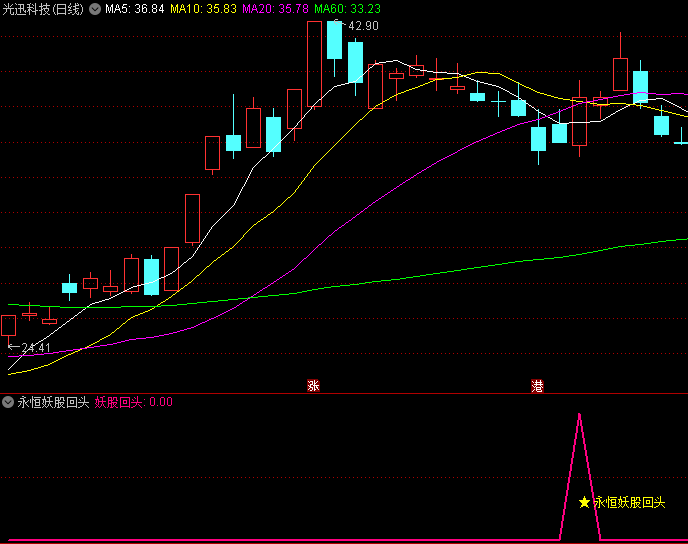The height and width of the screenshot is (544, 688).
Task: Click the MA20: 35.78 label
Action: pos(276,9)
